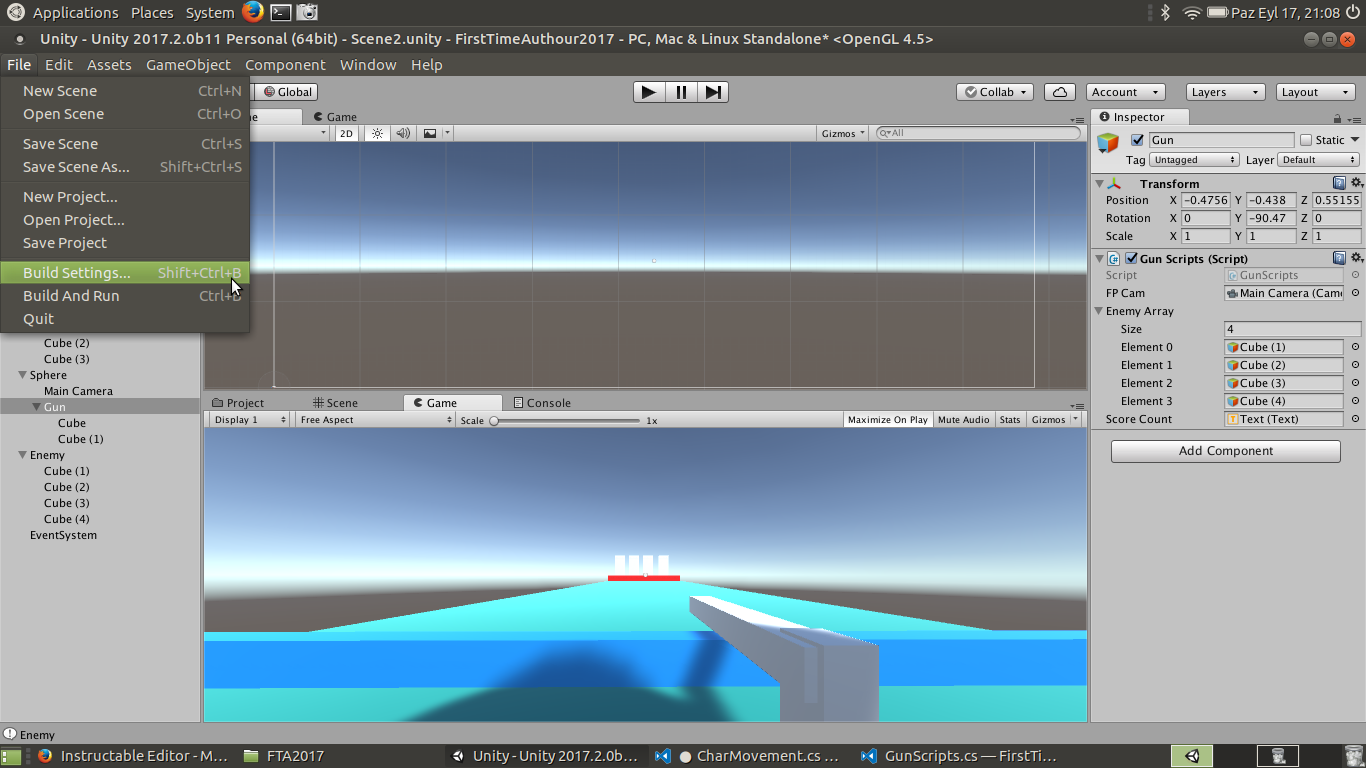Screen dimensions: 1366x768
Task: Collapse the Enemy hierarchy item arrow
Action: [23, 455]
